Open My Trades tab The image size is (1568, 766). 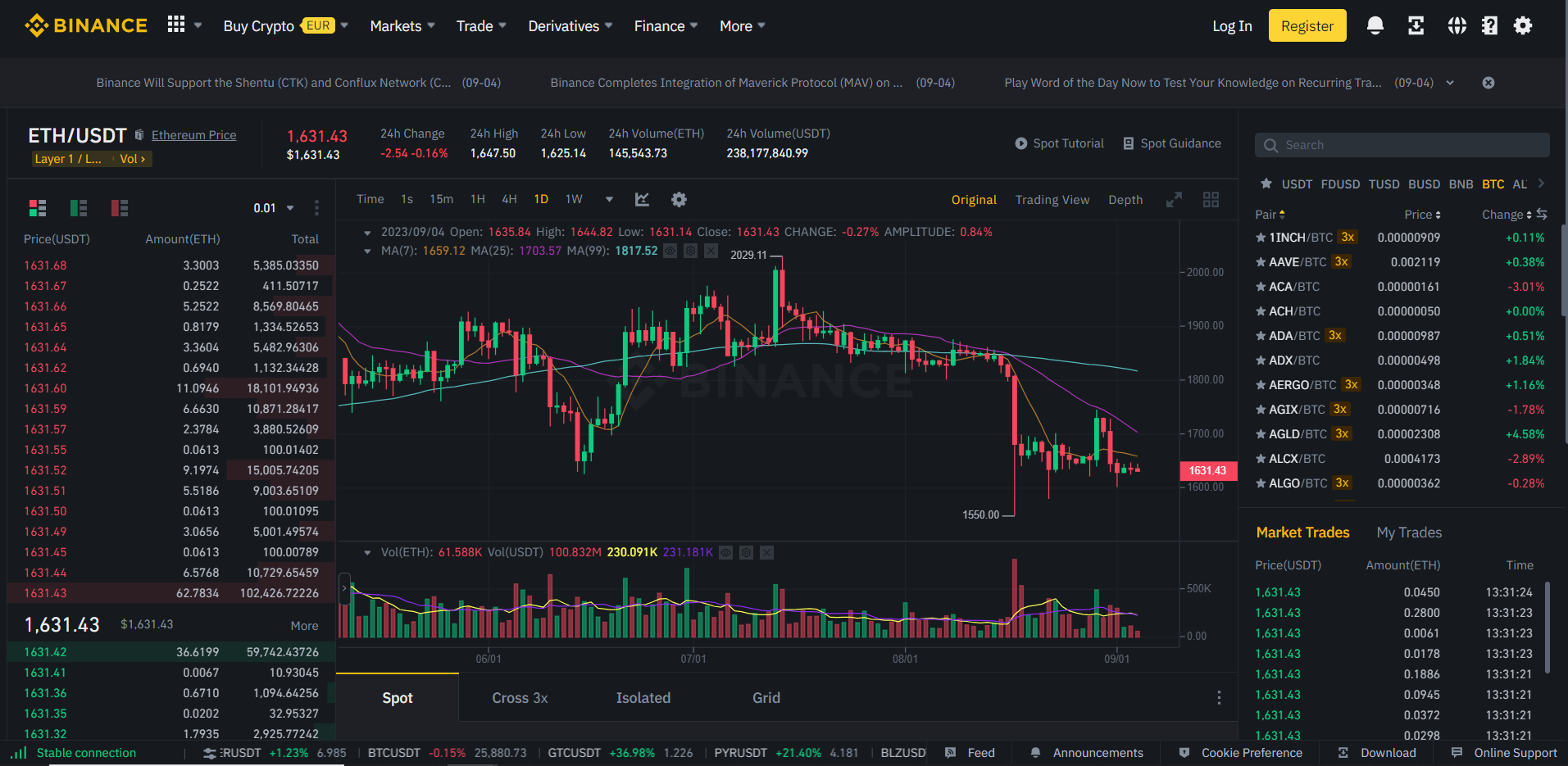click(x=1409, y=533)
